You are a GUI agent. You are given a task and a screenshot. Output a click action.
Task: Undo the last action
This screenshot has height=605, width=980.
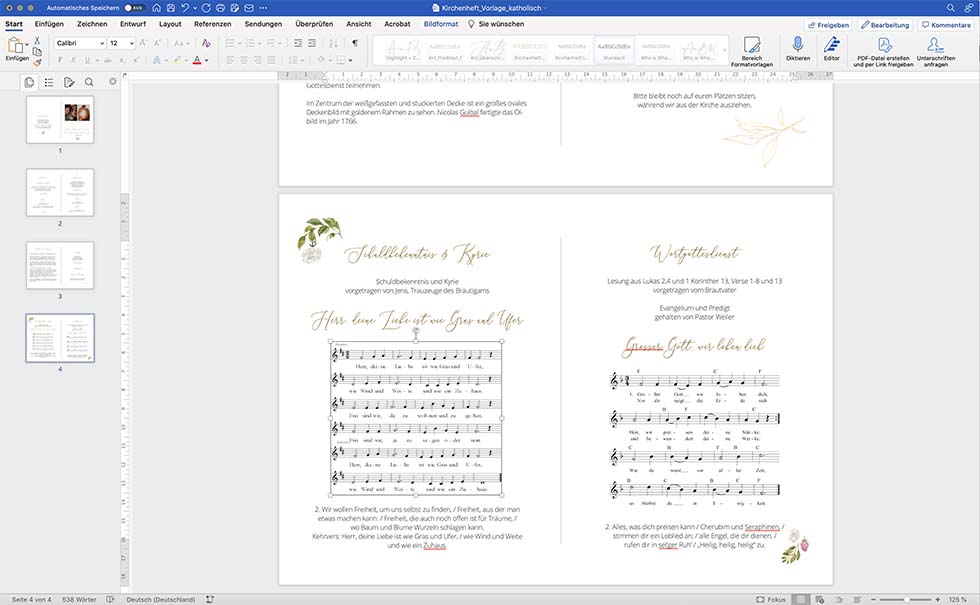[x=185, y=8]
